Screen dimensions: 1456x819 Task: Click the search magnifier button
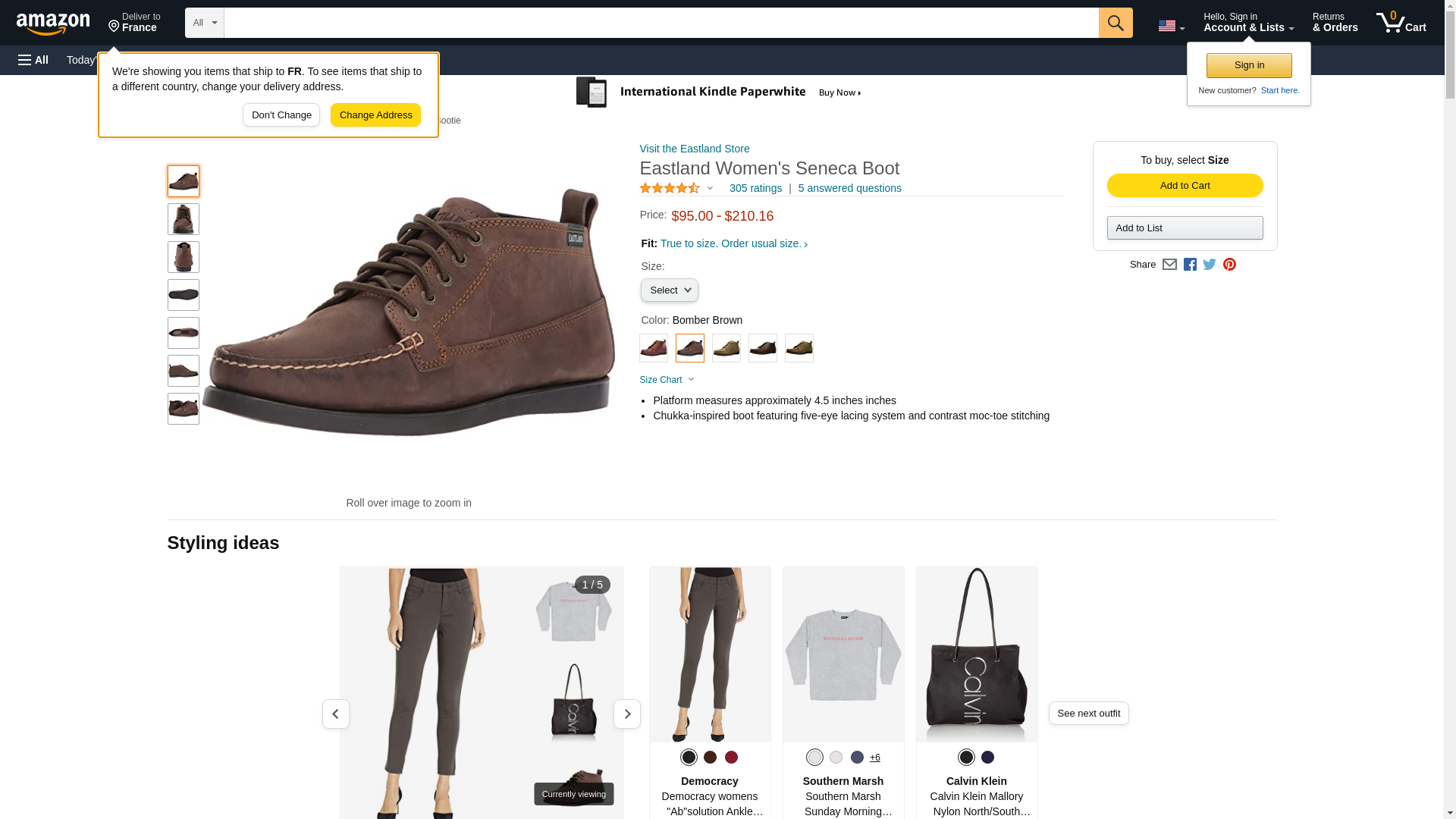(x=1115, y=23)
